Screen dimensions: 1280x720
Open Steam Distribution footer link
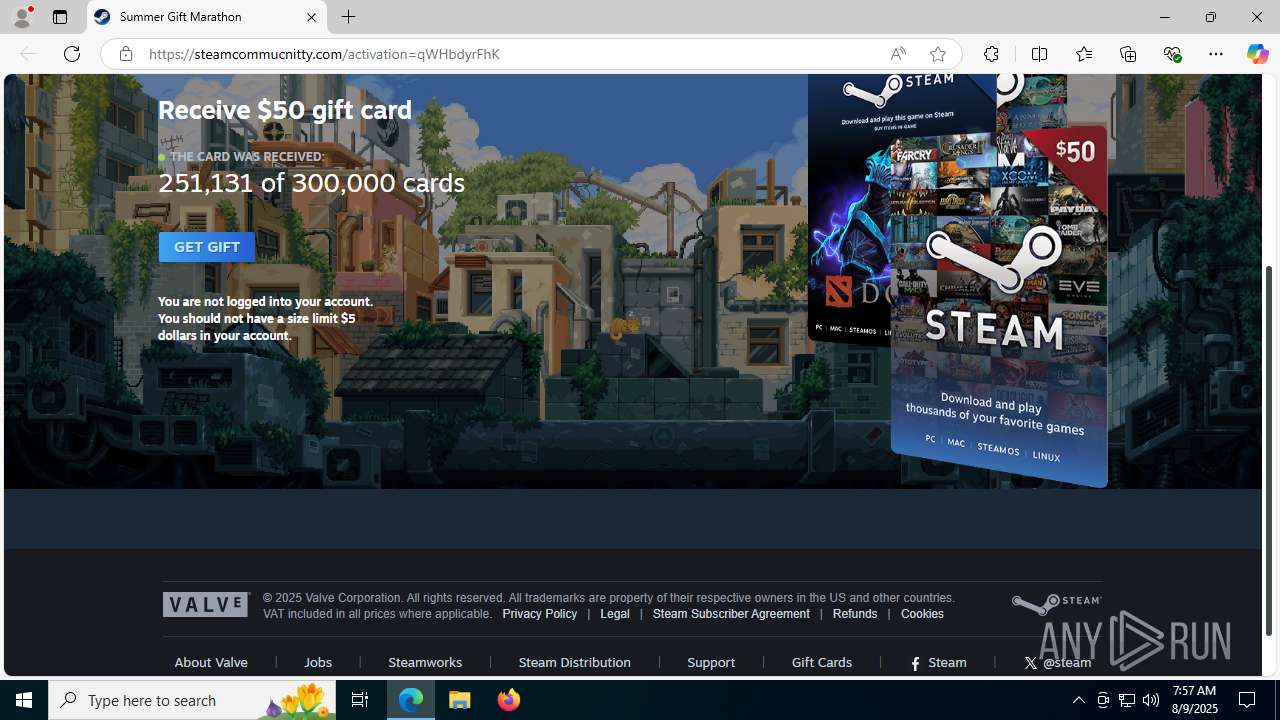coord(575,662)
